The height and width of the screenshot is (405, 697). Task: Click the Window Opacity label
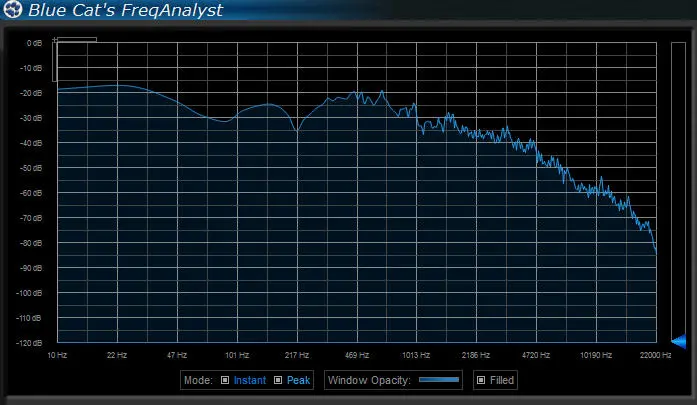pos(369,380)
